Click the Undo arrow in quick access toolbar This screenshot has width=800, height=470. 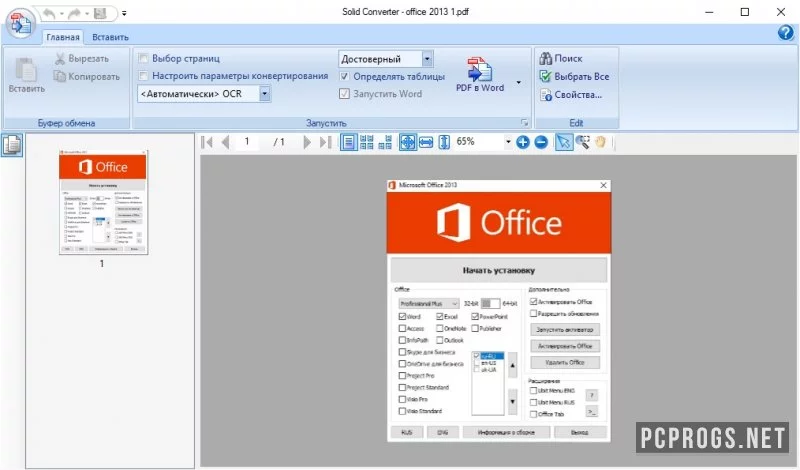click(49, 13)
